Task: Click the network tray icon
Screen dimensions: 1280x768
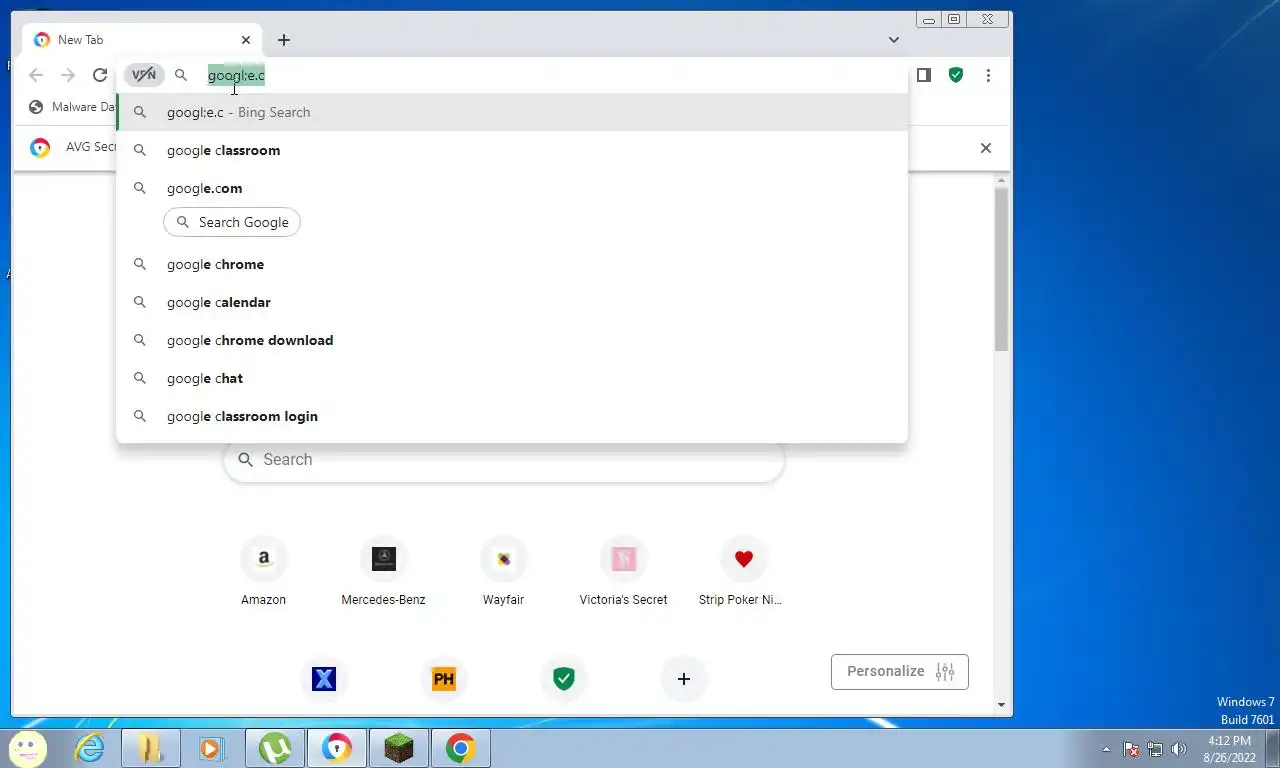Action: click(1155, 749)
